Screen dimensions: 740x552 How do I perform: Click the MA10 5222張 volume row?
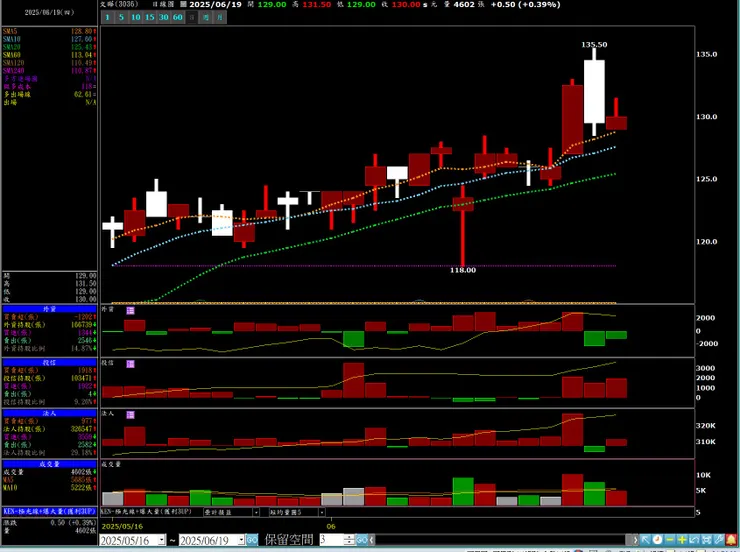click(x=50, y=487)
